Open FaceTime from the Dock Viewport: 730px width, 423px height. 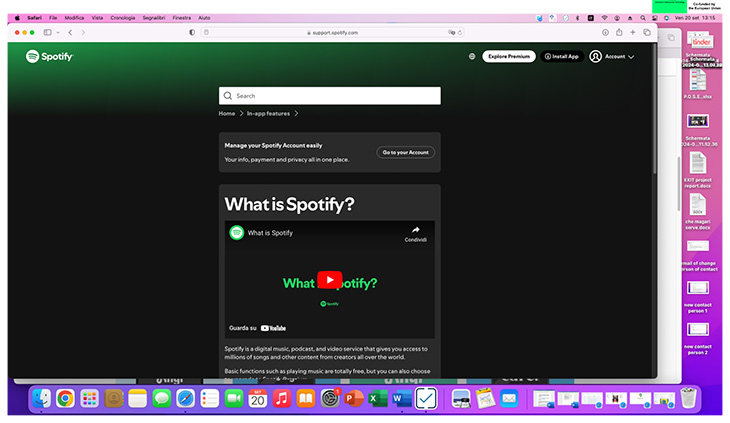234,399
